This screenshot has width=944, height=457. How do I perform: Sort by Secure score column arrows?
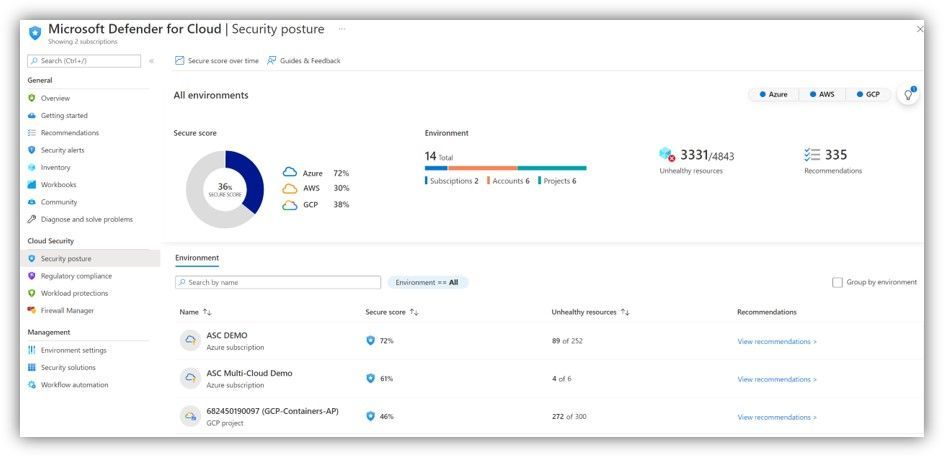click(x=414, y=312)
